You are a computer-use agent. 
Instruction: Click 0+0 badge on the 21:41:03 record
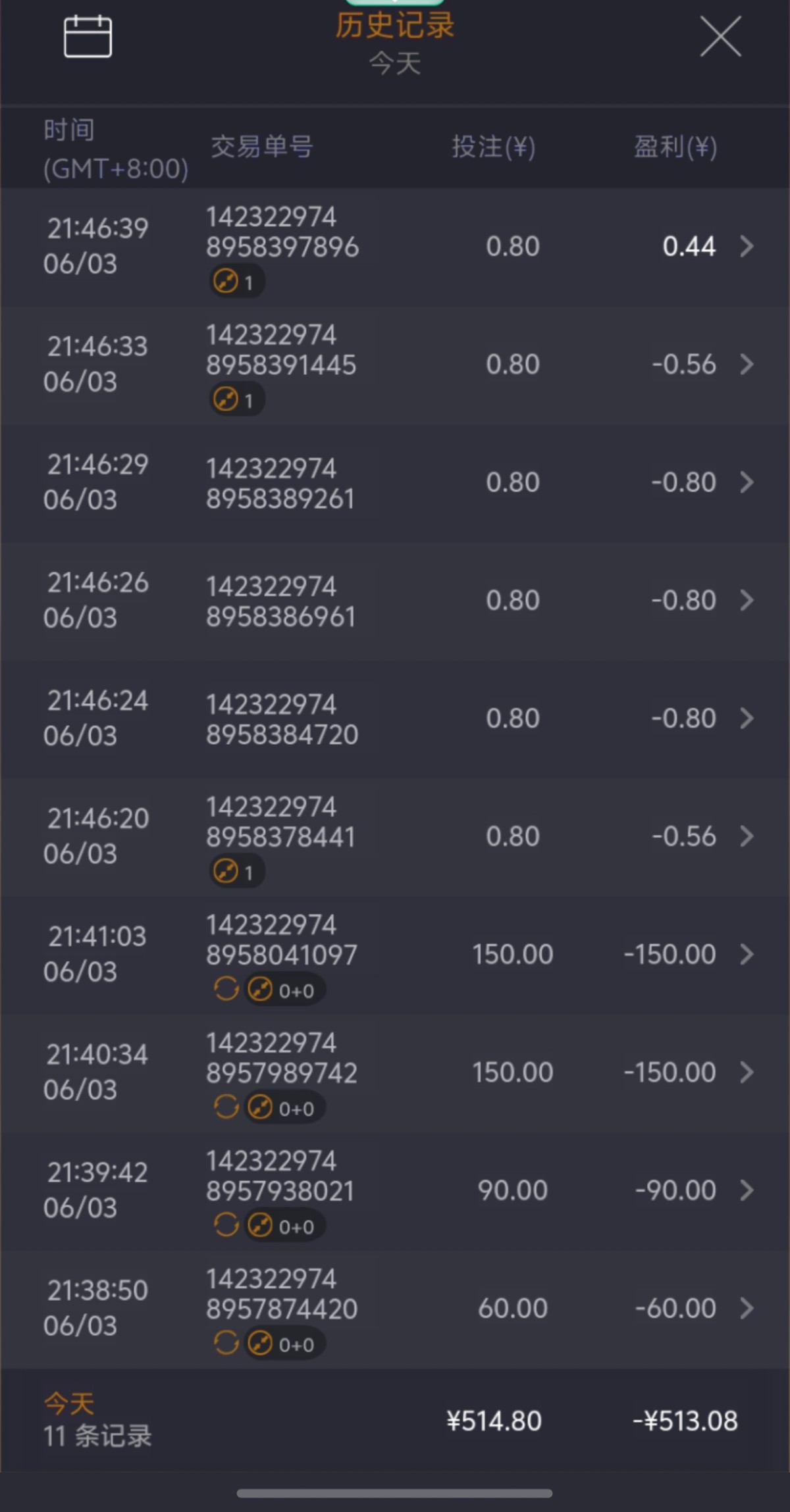point(284,990)
